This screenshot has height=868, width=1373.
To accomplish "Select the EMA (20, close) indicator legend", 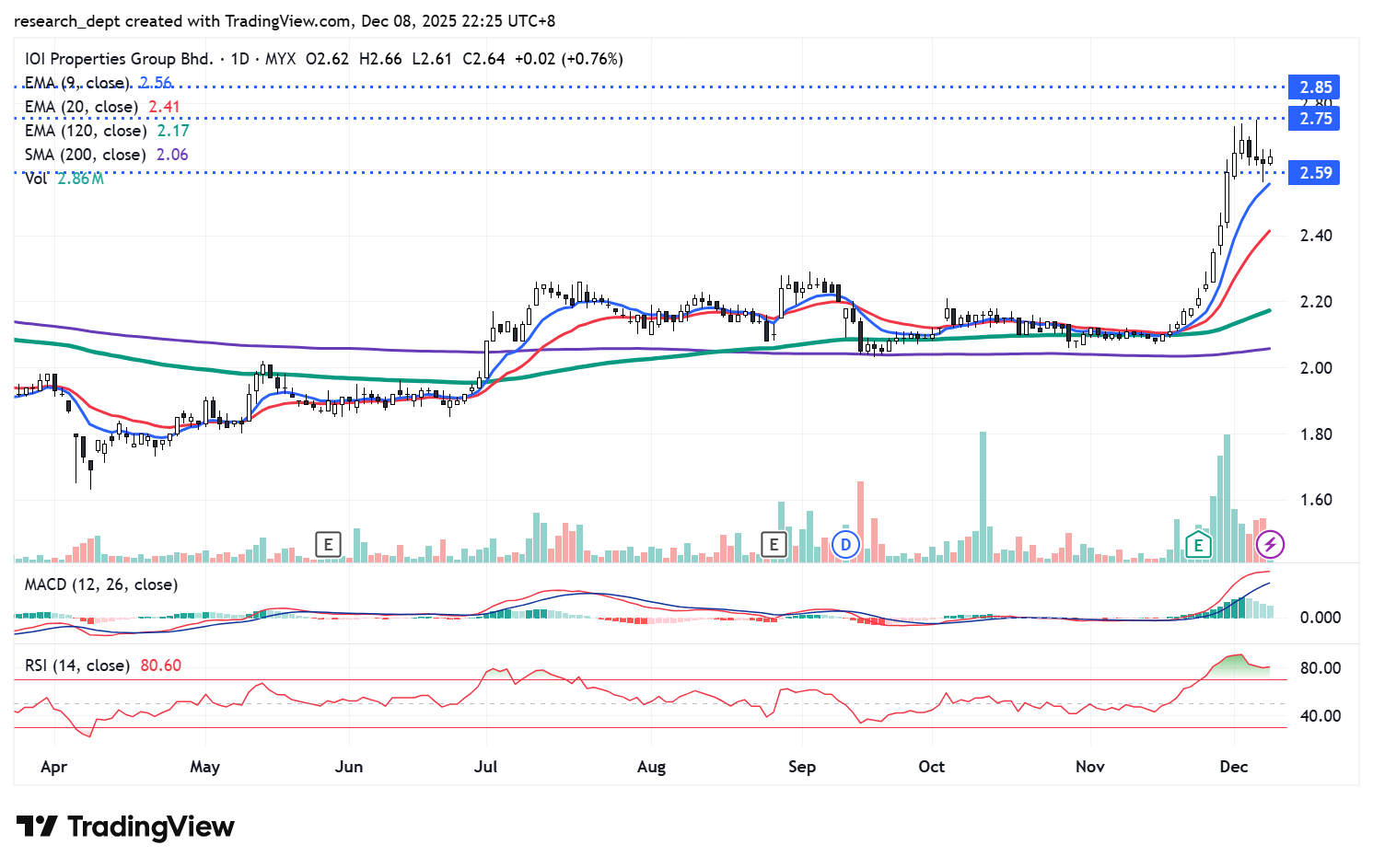I will 82,107.
